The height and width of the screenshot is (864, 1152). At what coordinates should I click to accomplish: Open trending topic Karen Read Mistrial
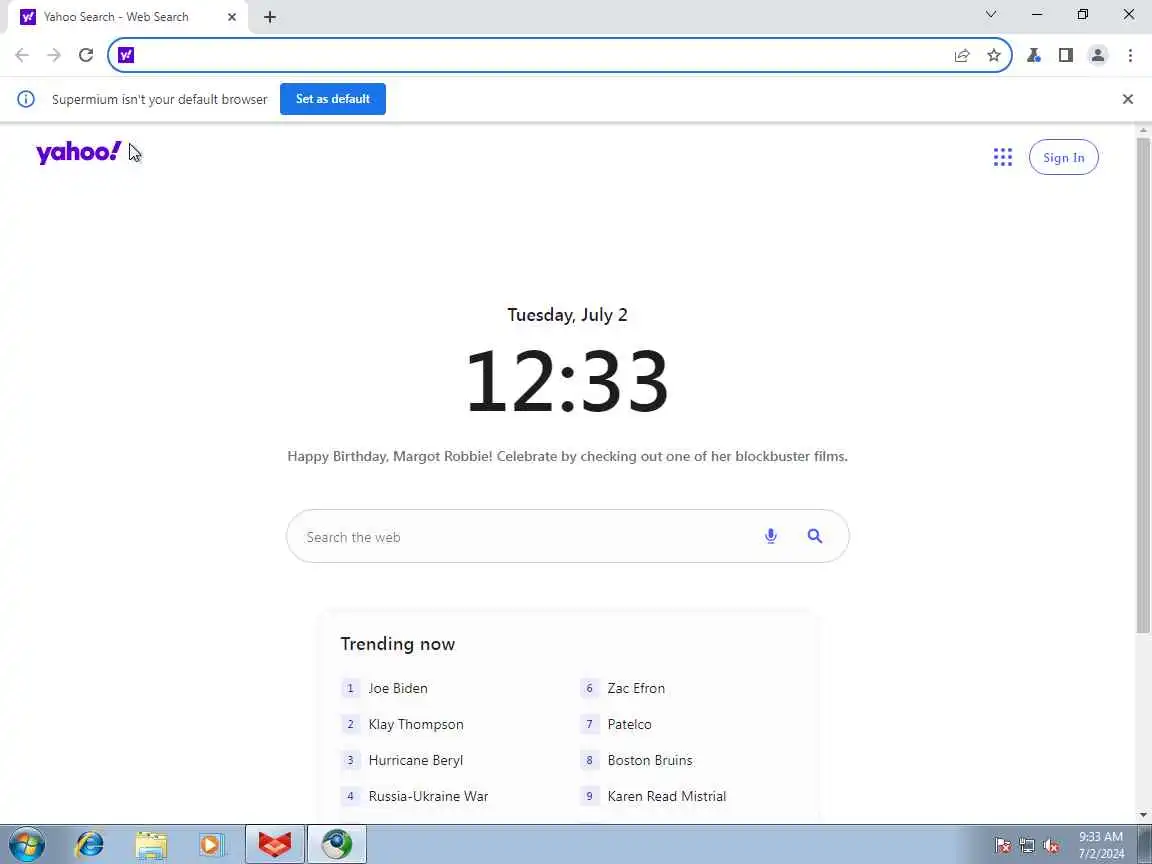click(667, 796)
